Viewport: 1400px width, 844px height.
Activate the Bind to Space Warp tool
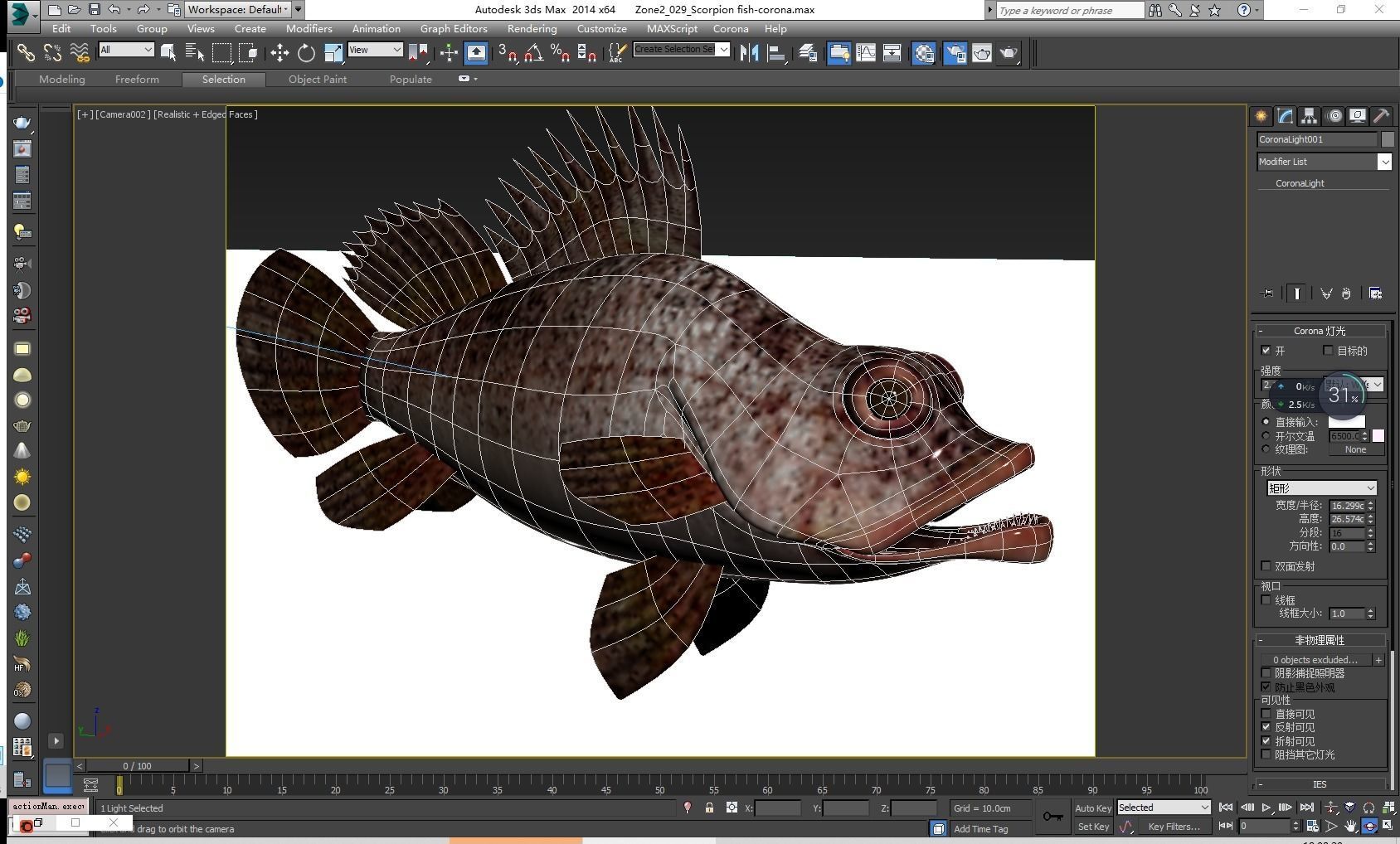(80, 53)
